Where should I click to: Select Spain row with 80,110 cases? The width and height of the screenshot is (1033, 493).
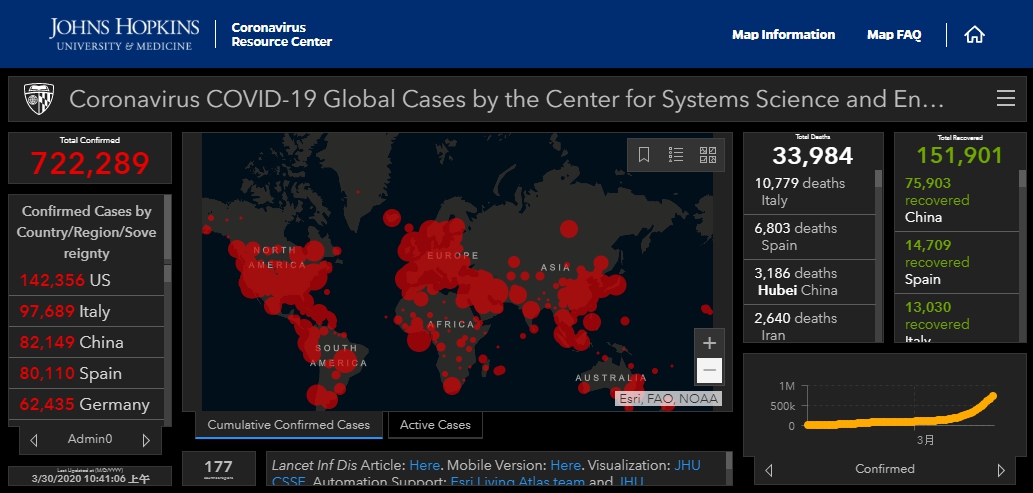86,373
